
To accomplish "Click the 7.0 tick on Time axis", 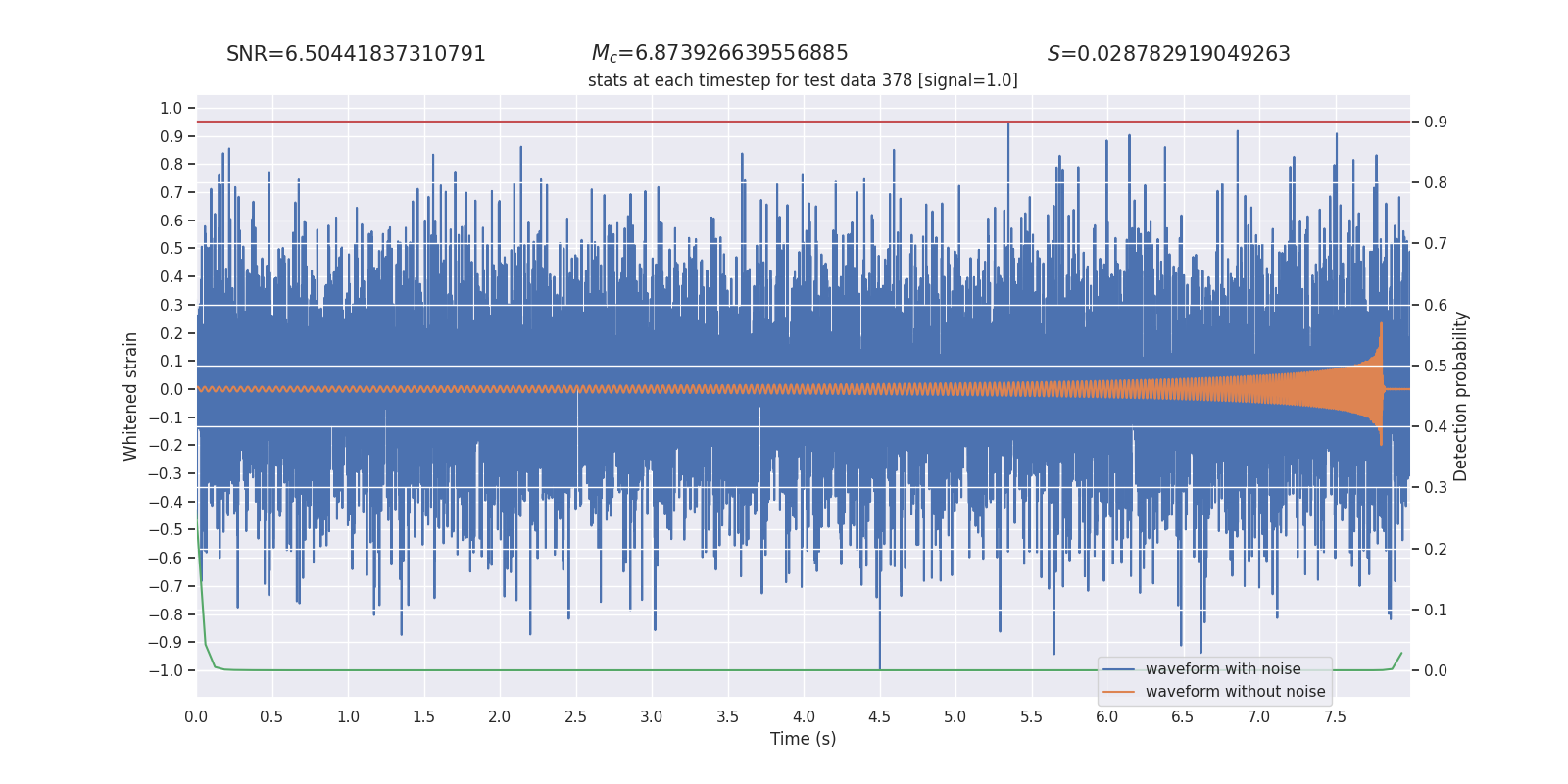I will pos(1259,716).
